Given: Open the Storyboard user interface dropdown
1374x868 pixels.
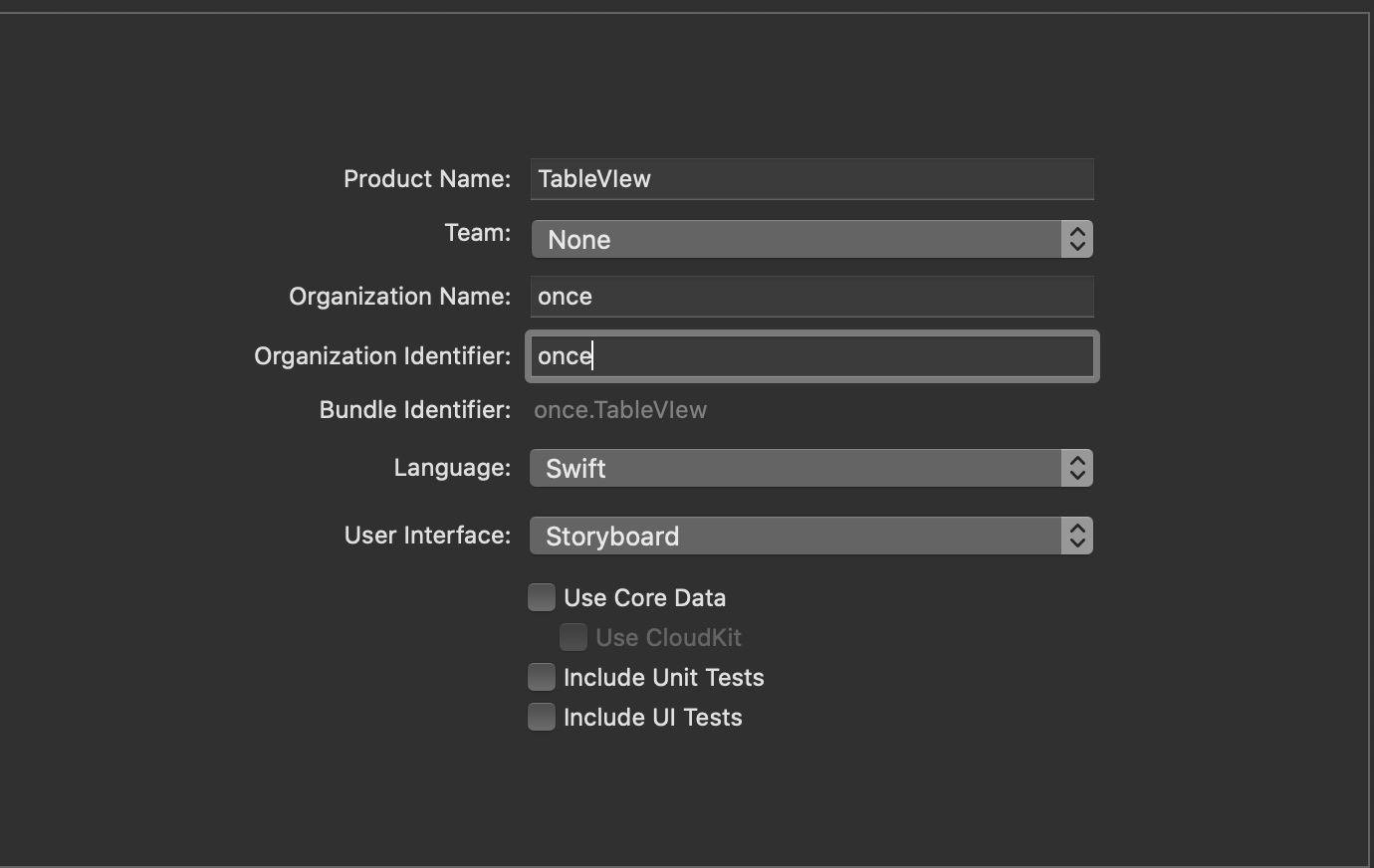Looking at the screenshot, I should tap(797, 536).
